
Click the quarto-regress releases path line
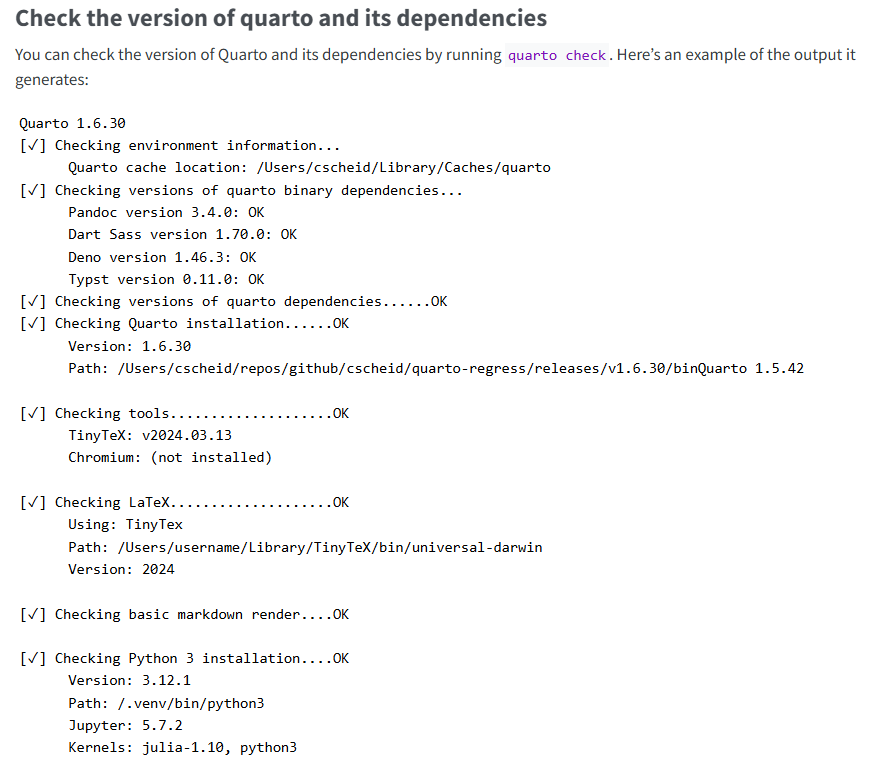click(x=435, y=368)
